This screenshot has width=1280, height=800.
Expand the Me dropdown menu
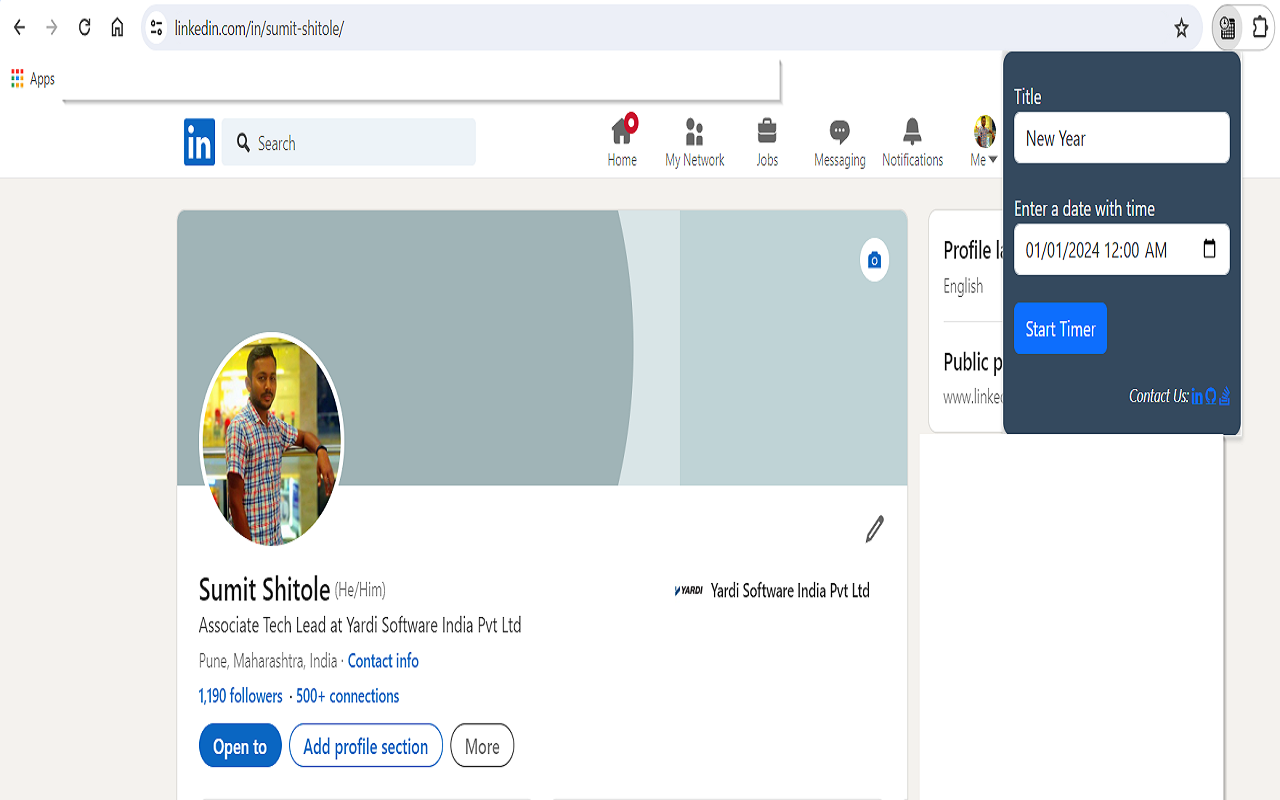(984, 142)
